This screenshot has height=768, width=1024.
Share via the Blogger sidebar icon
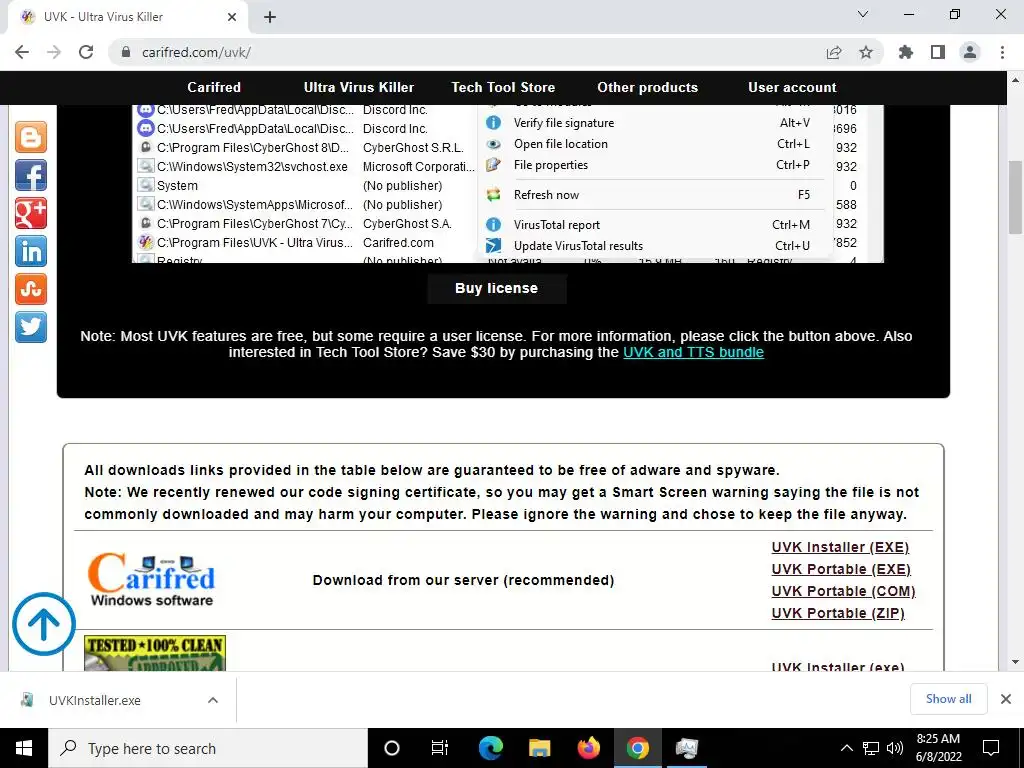tap(31, 137)
